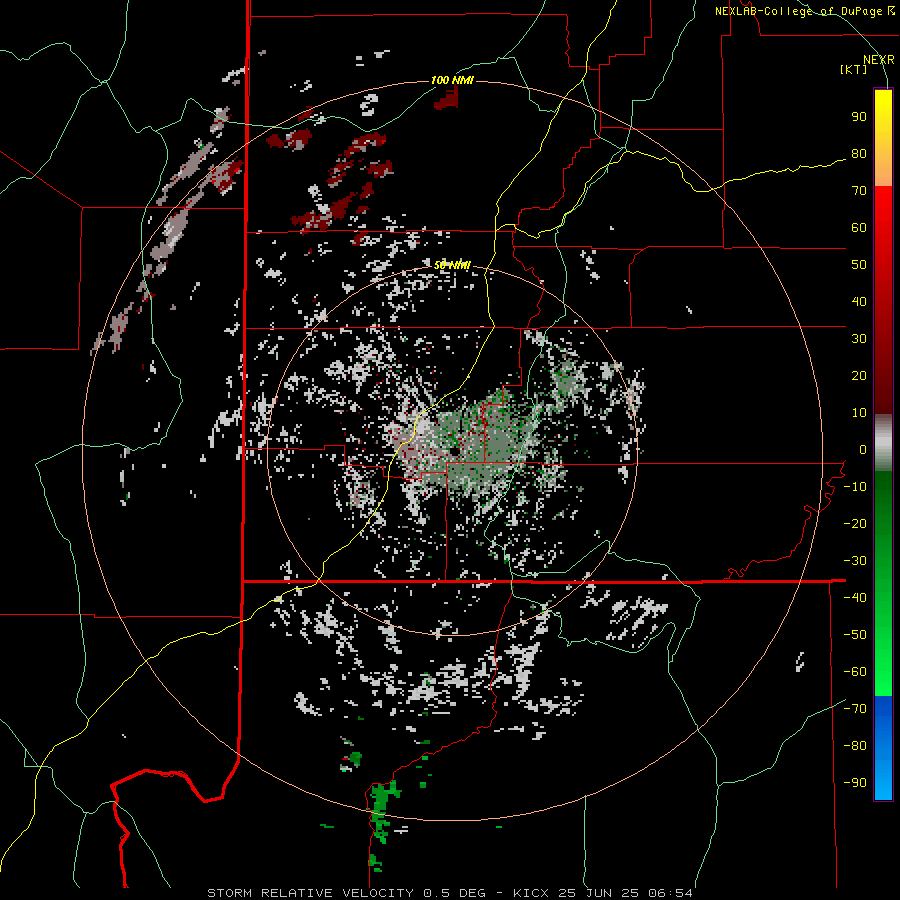
Task: Click the positive 70 scale value
Action: pos(859,191)
